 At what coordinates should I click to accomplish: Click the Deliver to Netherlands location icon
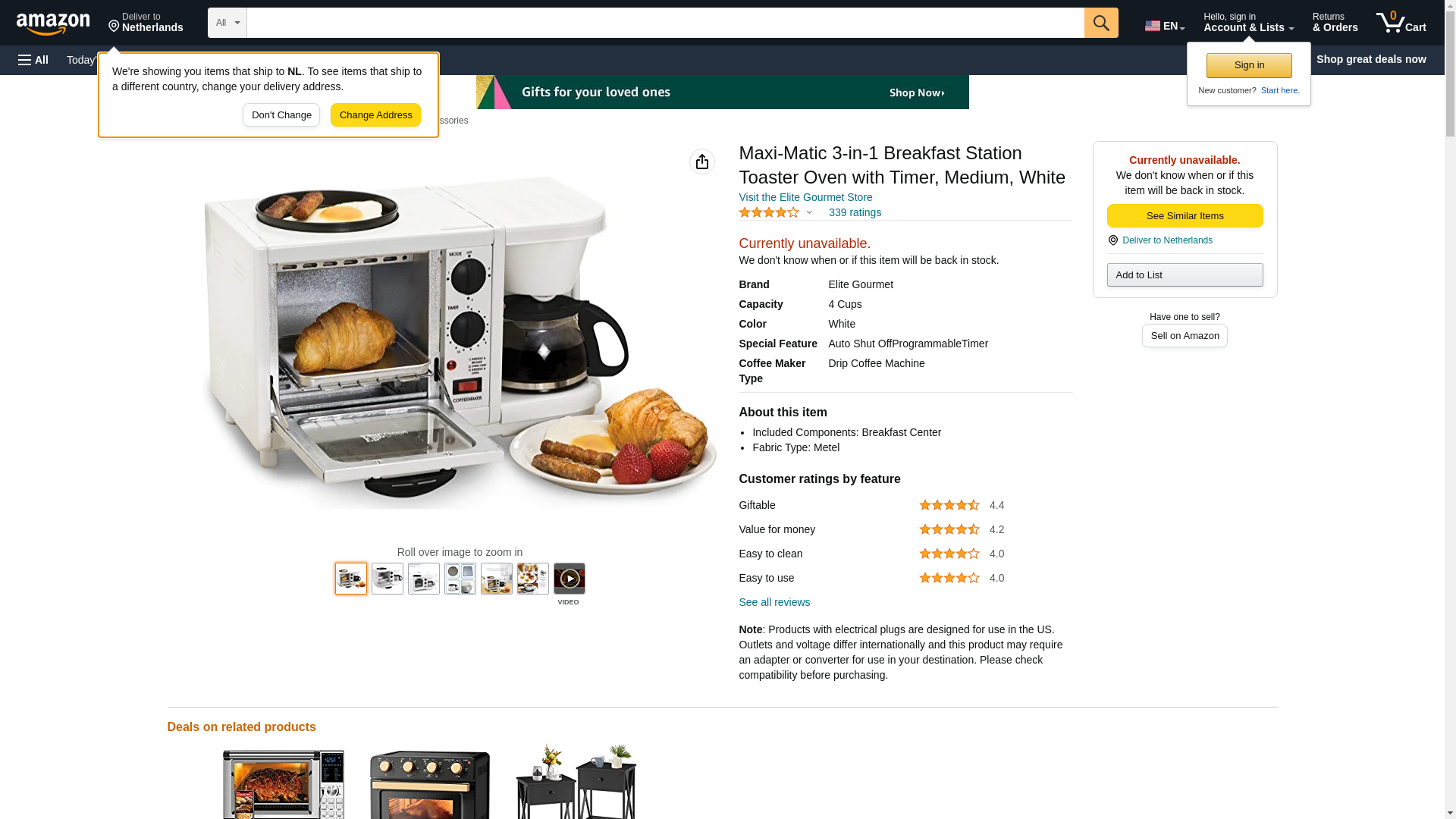1113,240
